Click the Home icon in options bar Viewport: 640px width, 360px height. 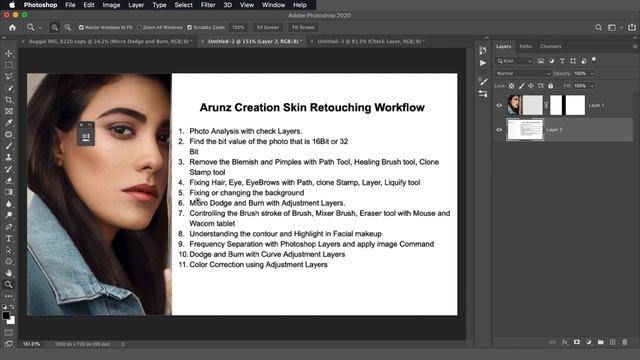click(13, 27)
